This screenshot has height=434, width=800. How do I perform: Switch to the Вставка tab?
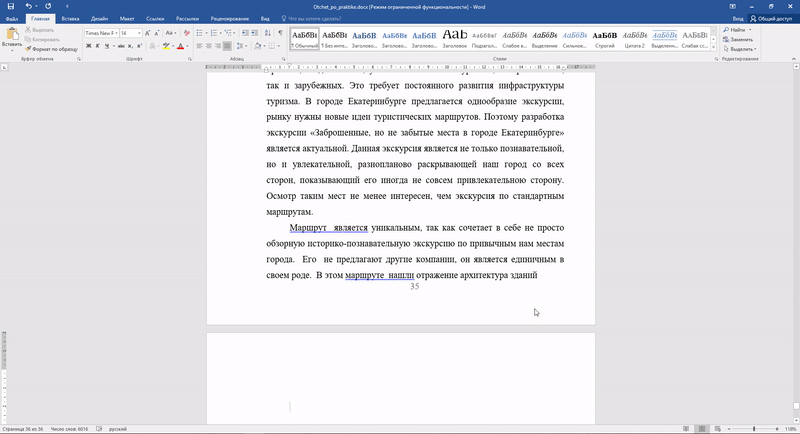coord(70,19)
